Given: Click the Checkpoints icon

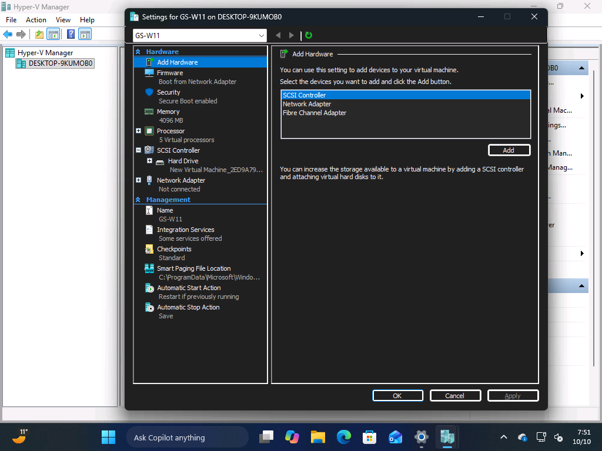Looking at the screenshot, I should point(149,249).
